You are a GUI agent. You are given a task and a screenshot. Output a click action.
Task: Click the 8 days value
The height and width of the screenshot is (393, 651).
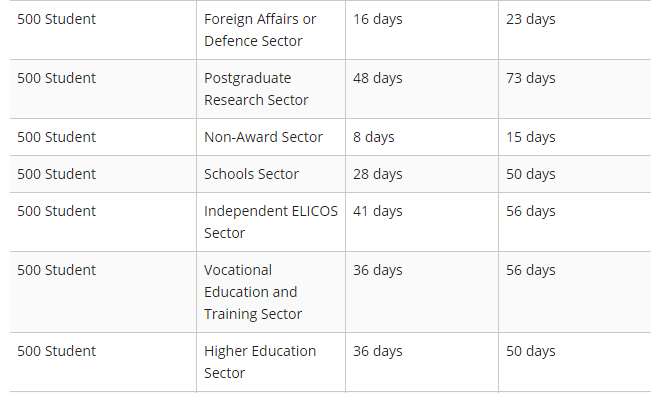[x=374, y=137]
